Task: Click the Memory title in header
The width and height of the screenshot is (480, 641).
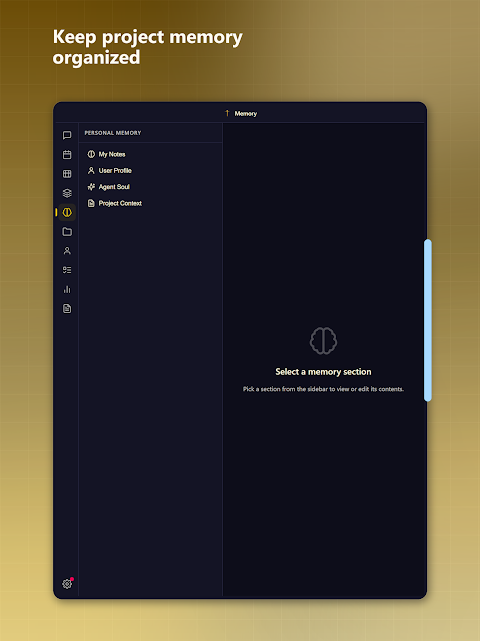Action: pos(246,114)
